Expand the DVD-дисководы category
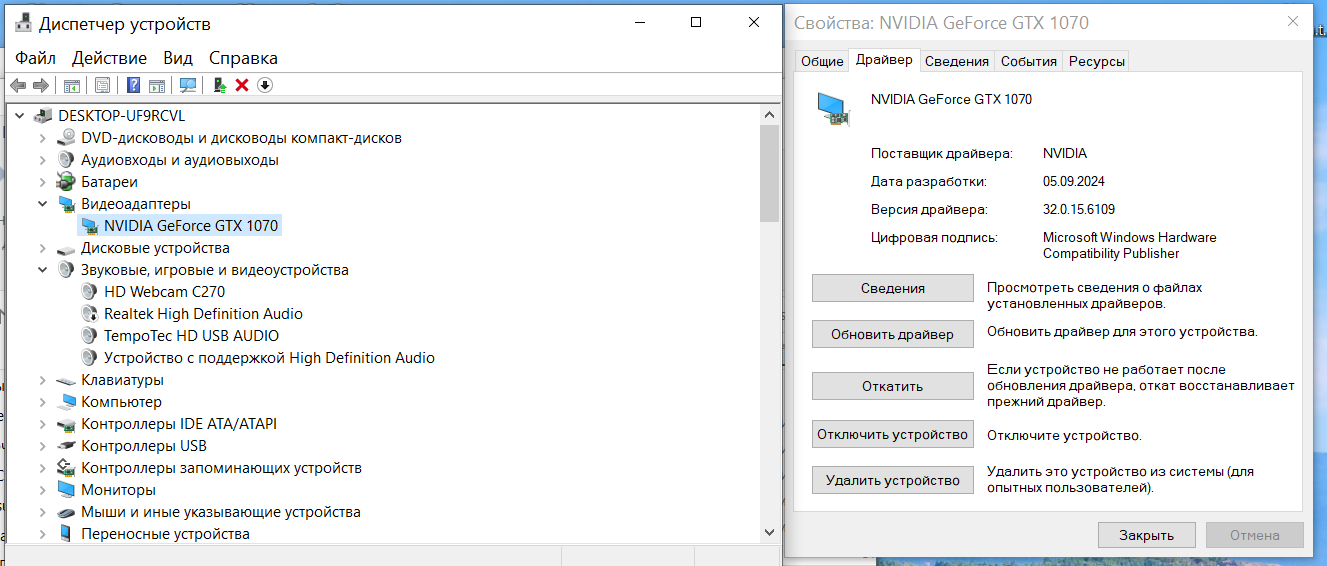The width and height of the screenshot is (1327, 566). (x=42, y=138)
